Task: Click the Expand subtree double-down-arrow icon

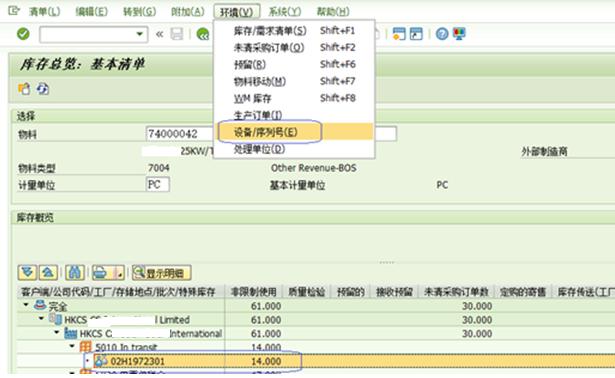Action: (27, 273)
